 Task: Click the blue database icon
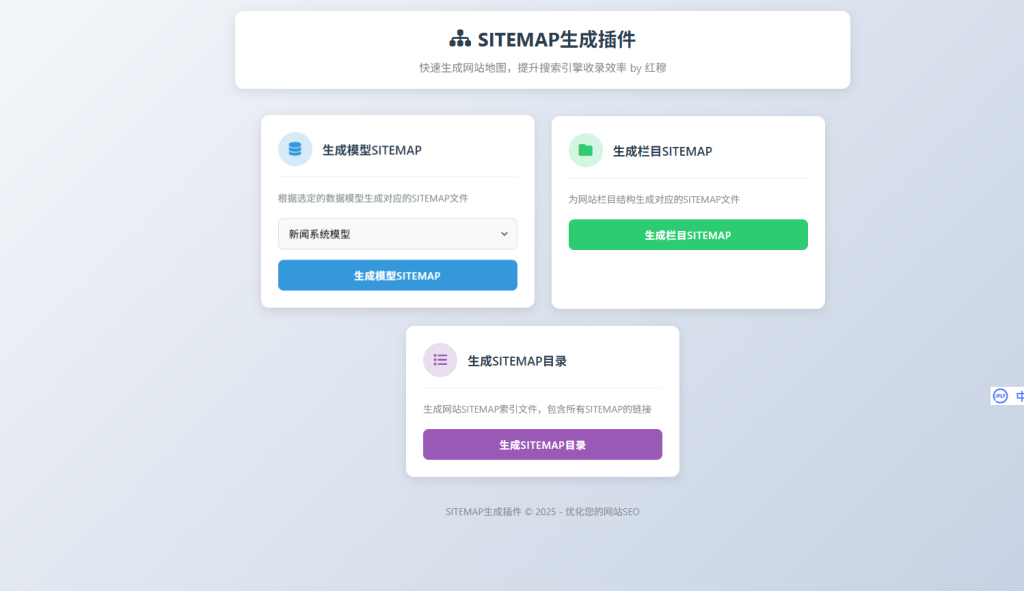(x=295, y=150)
